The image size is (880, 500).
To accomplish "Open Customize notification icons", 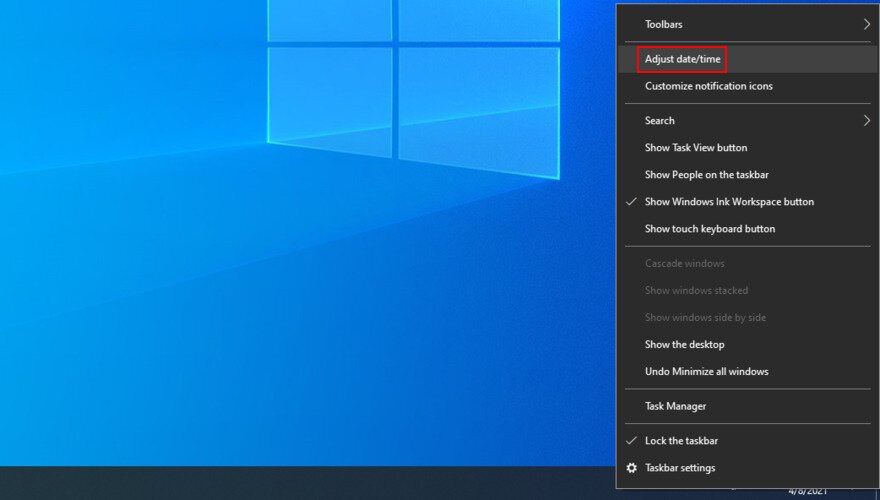I will coord(748,86).
